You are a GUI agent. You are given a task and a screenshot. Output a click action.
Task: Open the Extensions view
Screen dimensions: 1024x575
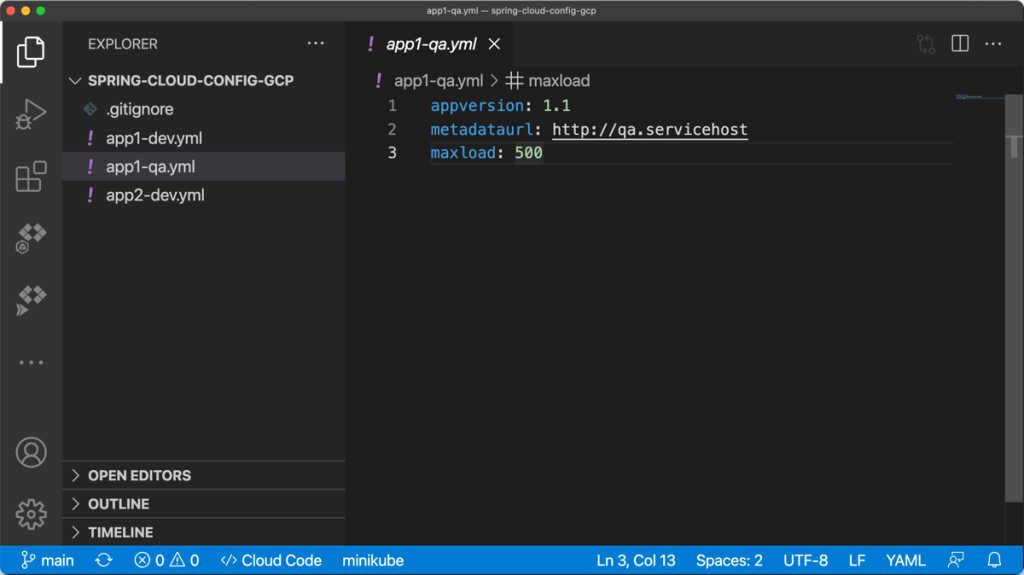coord(31,177)
